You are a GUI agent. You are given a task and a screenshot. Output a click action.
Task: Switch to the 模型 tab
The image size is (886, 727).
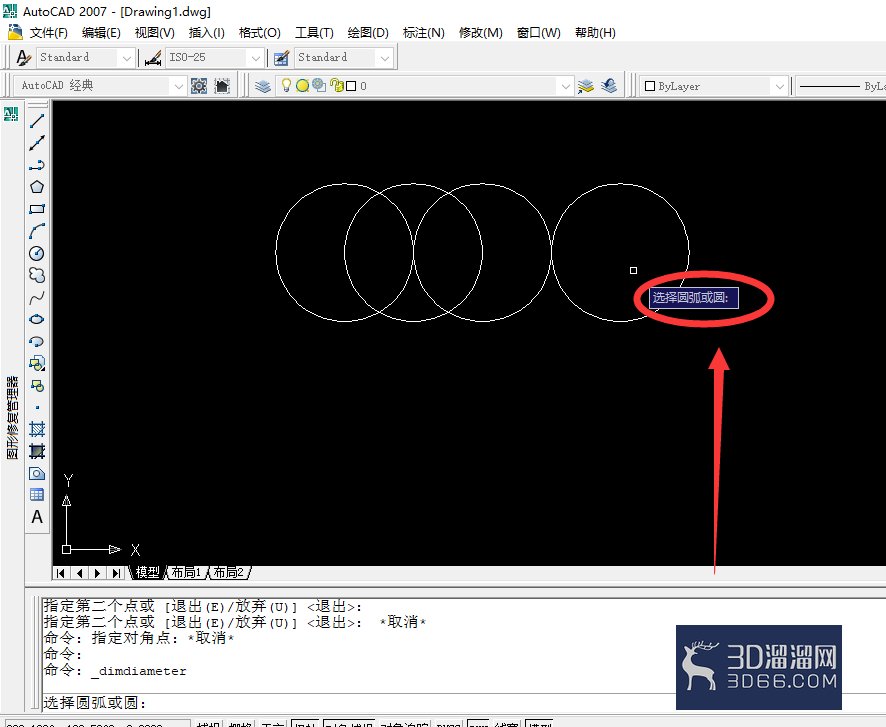pos(147,572)
